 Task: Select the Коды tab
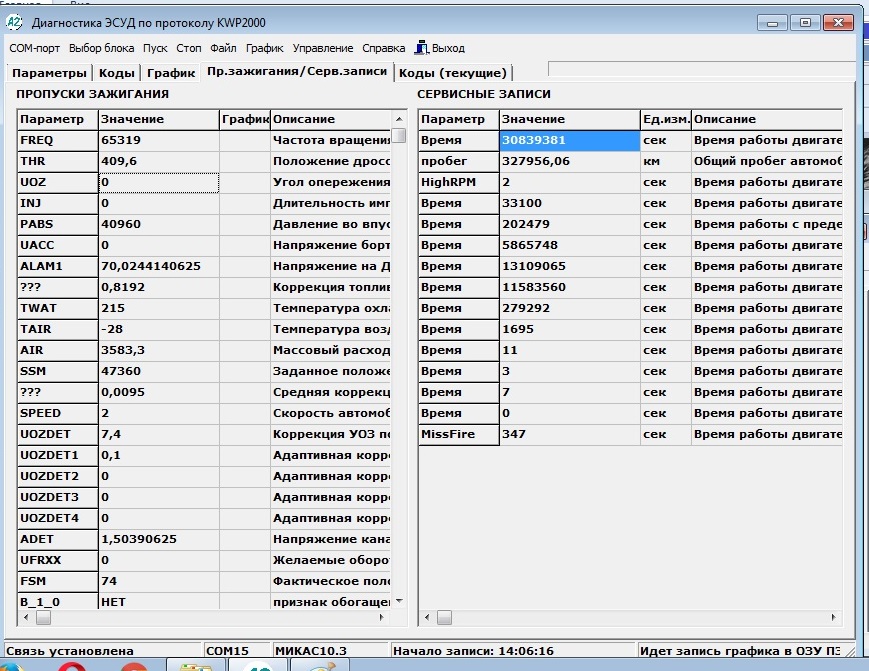coord(116,73)
